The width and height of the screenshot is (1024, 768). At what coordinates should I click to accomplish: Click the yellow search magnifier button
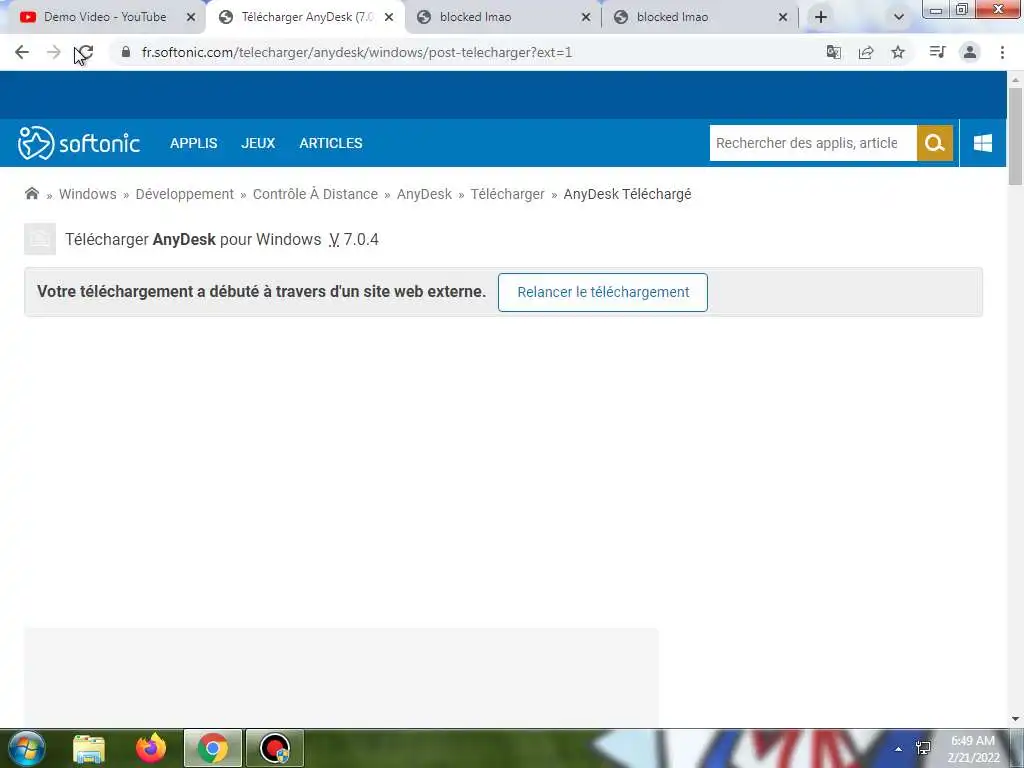tap(935, 143)
